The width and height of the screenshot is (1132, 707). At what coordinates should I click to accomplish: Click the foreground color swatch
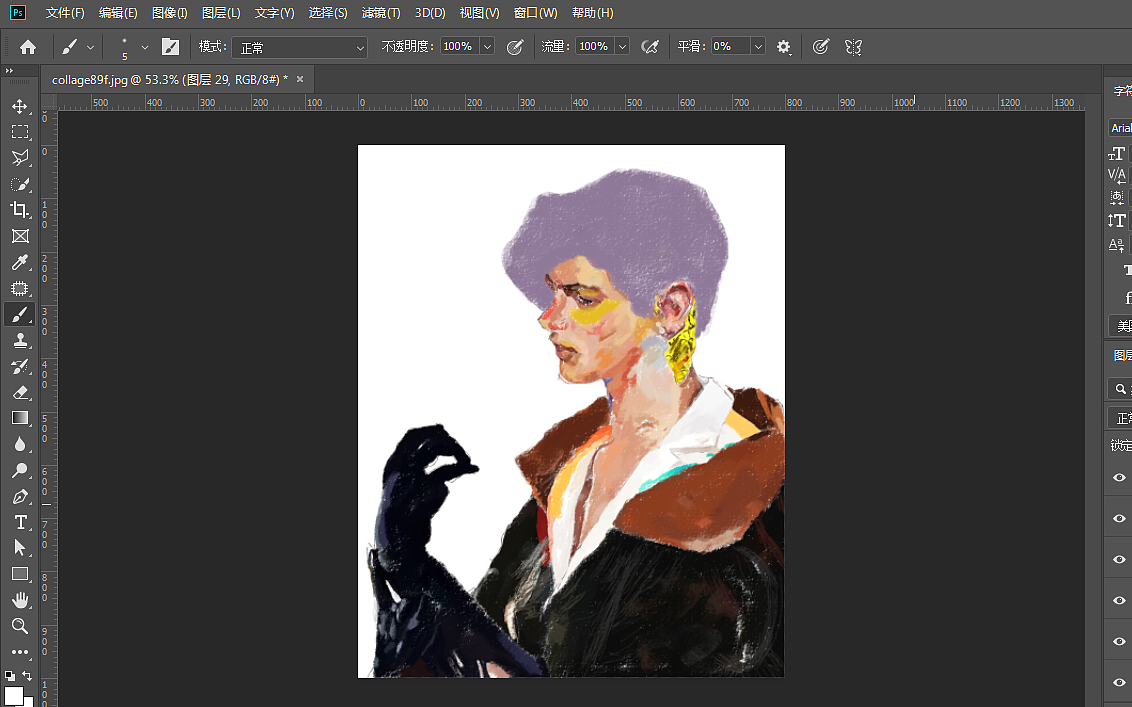pyautogui.click(x=14, y=695)
